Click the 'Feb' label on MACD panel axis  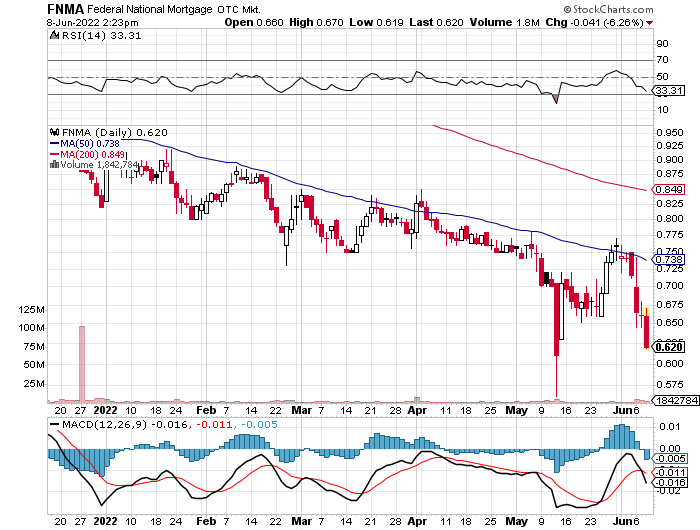[x=206, y=521]
